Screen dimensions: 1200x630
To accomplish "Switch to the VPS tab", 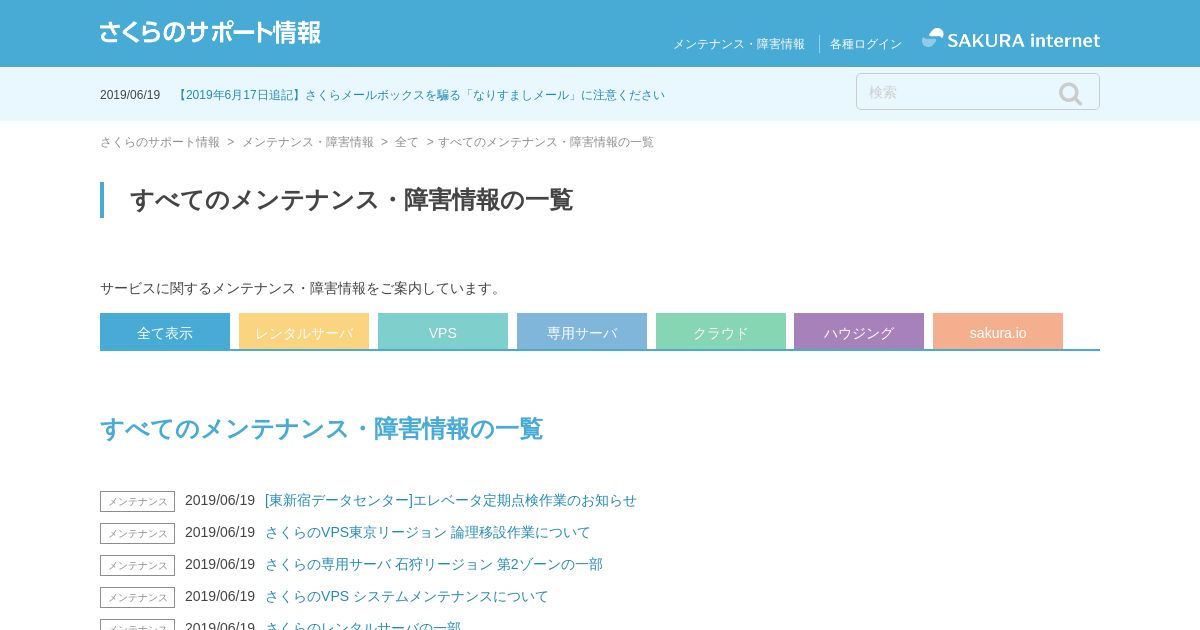I will point(443,332).
